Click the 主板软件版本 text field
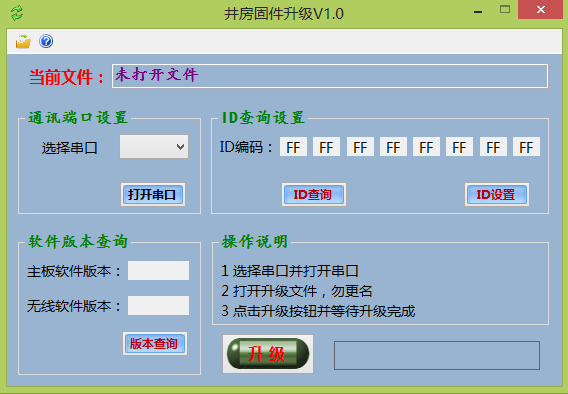 point(158,271)
